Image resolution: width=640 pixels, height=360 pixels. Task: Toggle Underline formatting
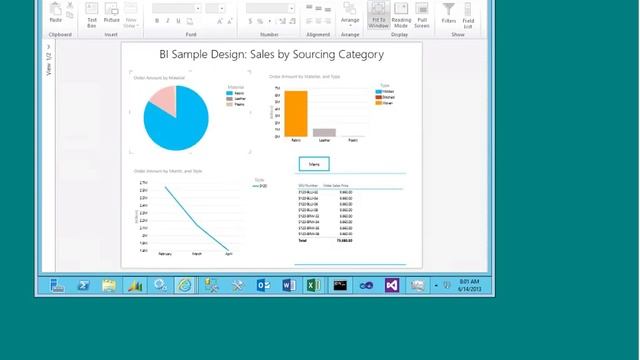point(178,21)
